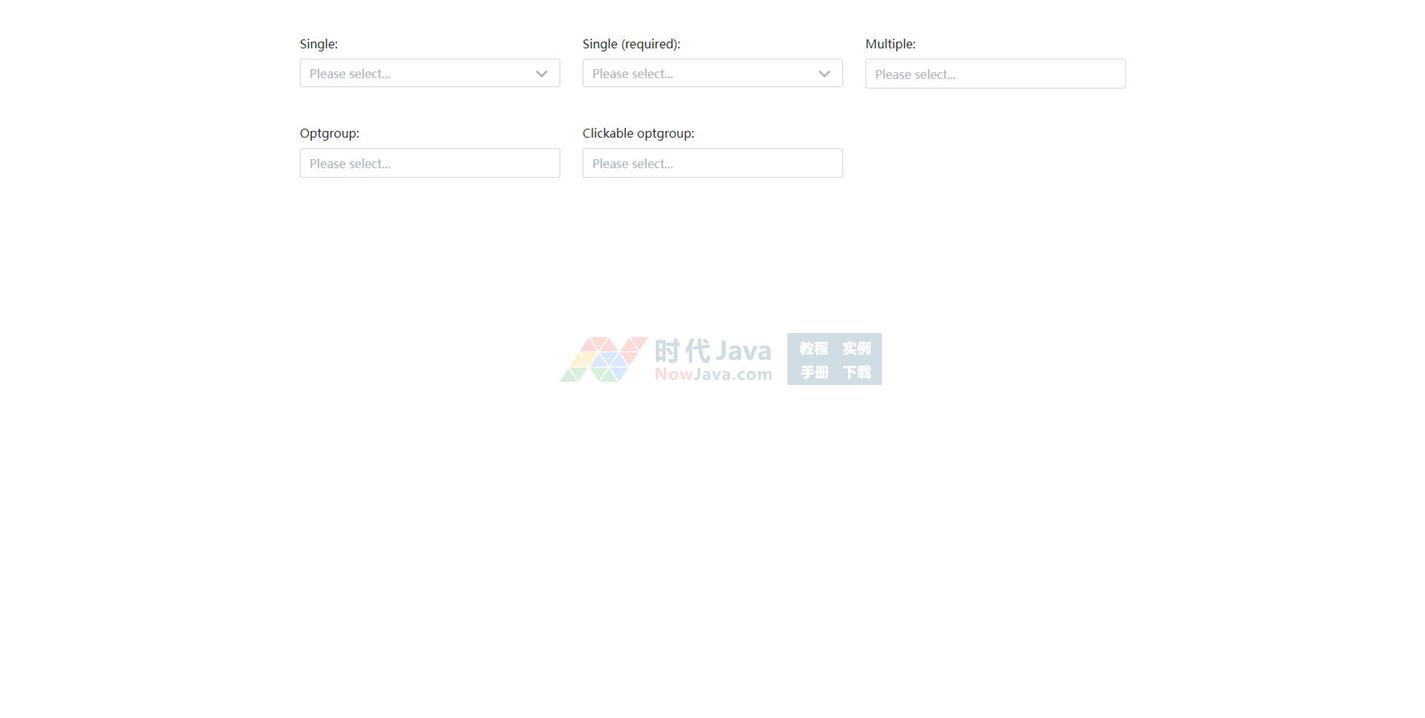The width and height of the screenshot is (1425, 718).
Task: Click the 'Please select...' placeholder in Single field
Action: (350, 74)
